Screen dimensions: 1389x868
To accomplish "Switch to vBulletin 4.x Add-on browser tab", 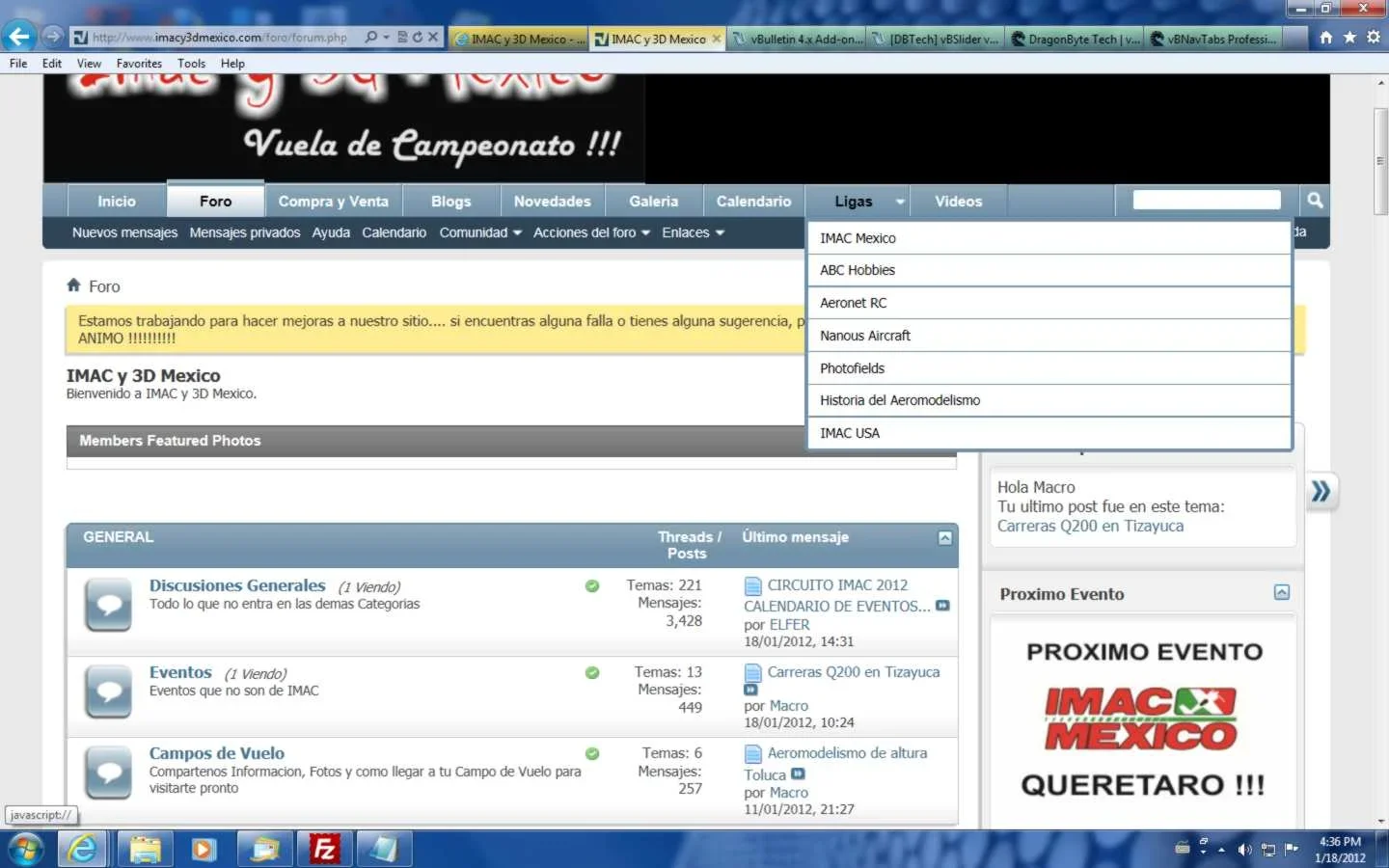I will [x=798, y=39].
